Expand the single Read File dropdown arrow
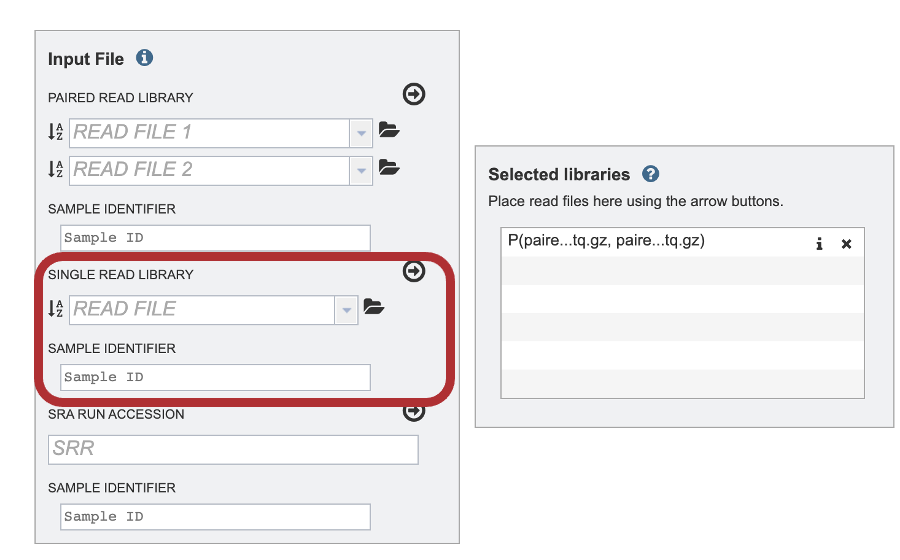The height and width of the screenshot is (560, 900). pyautogui.click(x=346, y=310)
